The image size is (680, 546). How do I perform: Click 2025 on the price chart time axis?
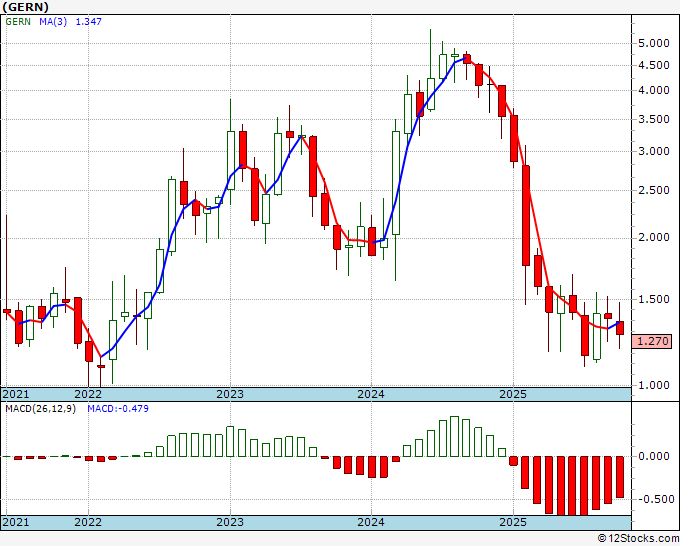[513, 394]
